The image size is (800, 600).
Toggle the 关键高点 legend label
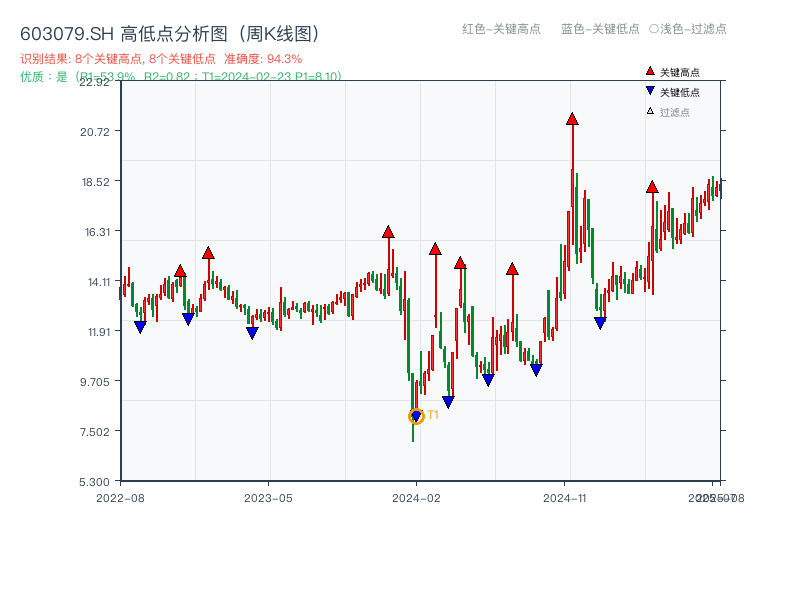click(x=680, y=72)
